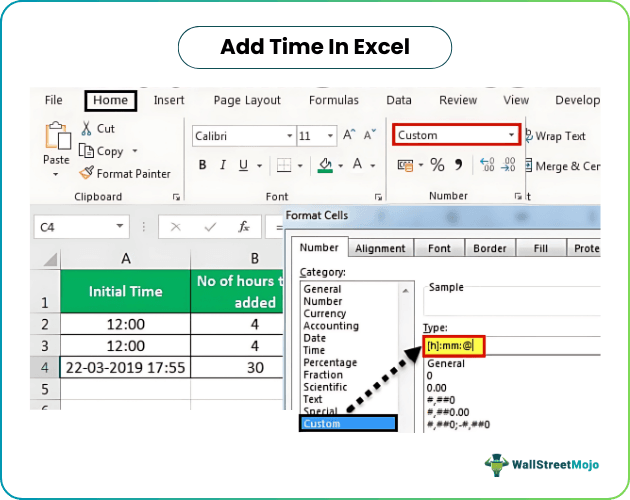630x500 pixels.
Task: Select row 2 header
Action: (45, 324)
